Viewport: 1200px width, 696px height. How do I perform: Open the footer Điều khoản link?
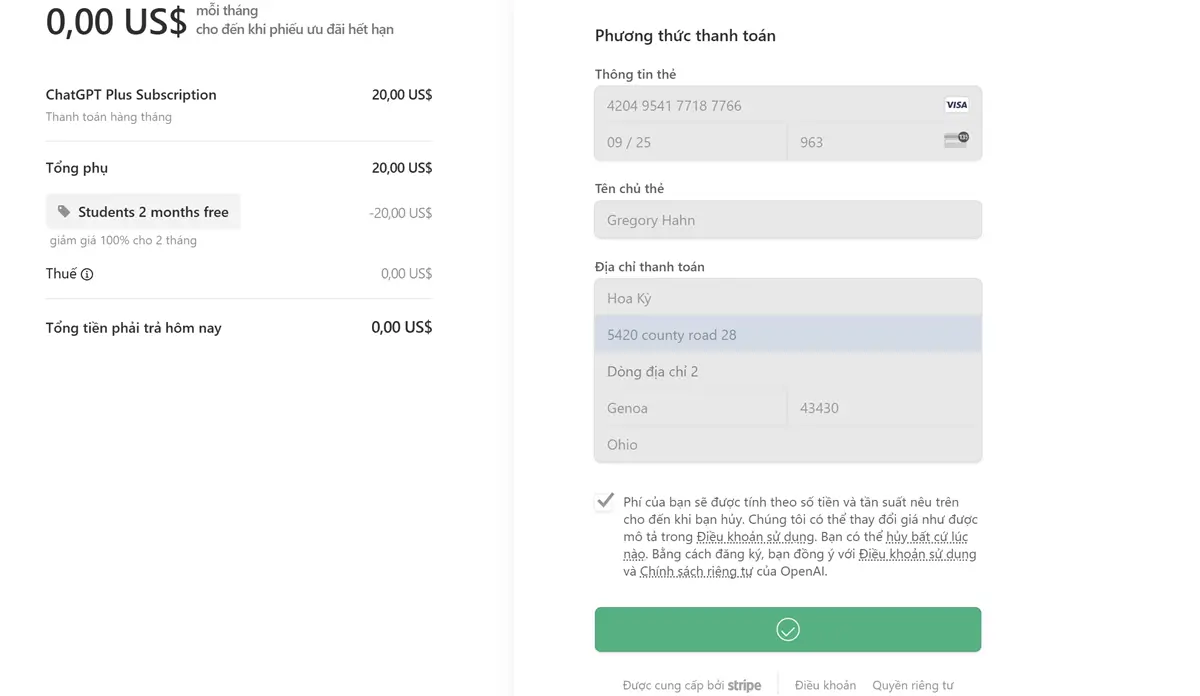tap(825, 685)
